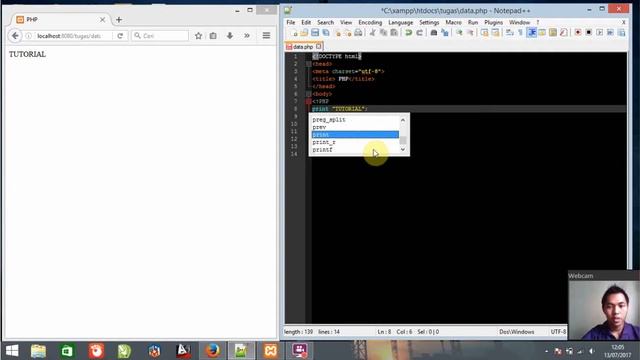Click the Redo arrow icon
Viewport: 640px width, 360px height.
tap(419, 33)
